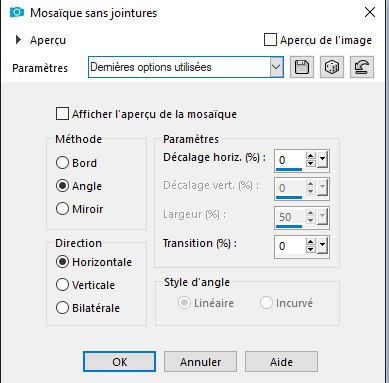Click the OK button
The width and height of the screenshot is (389, 383).
(x=119, y=362)
